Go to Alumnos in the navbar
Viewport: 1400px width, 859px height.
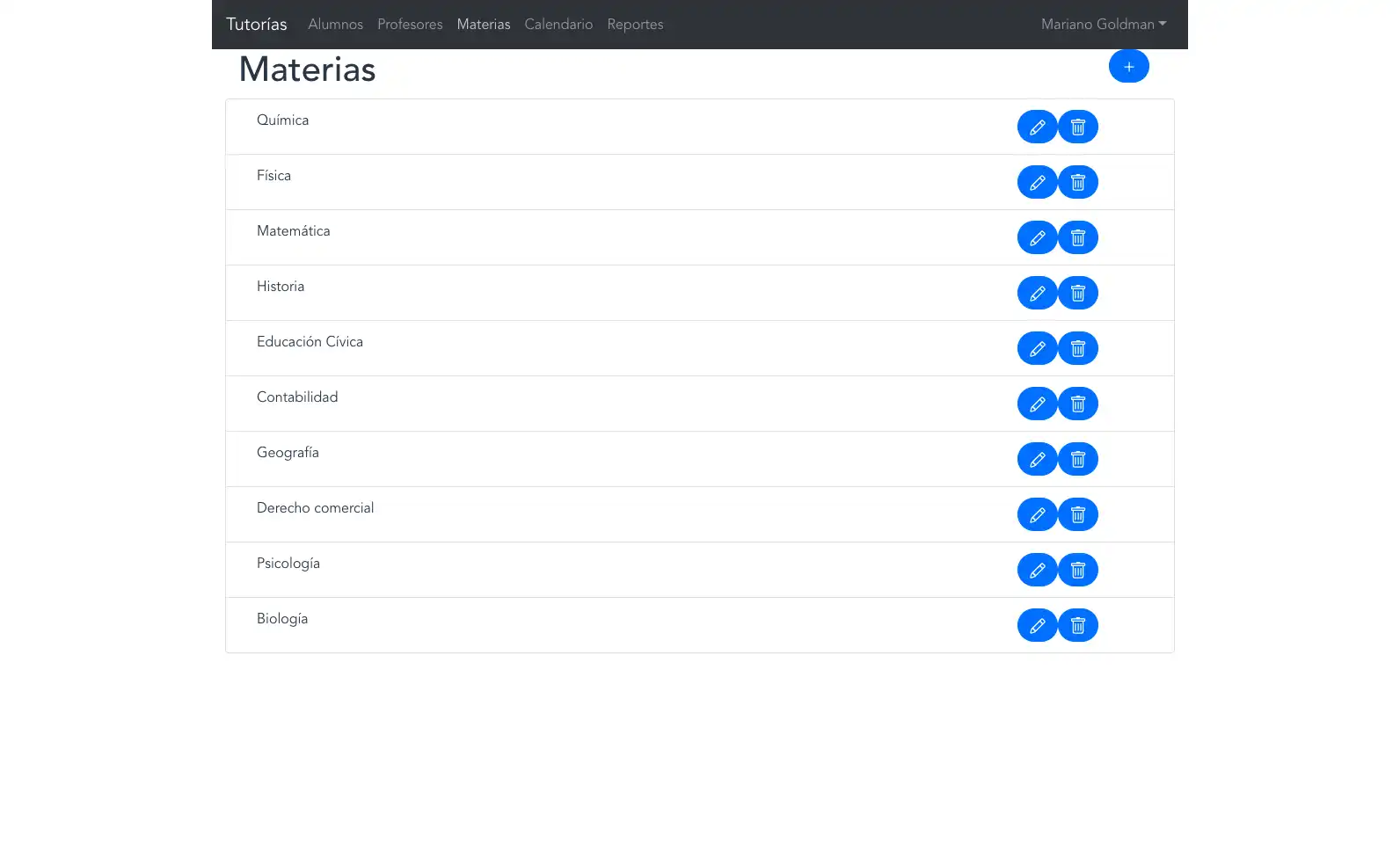335,25
